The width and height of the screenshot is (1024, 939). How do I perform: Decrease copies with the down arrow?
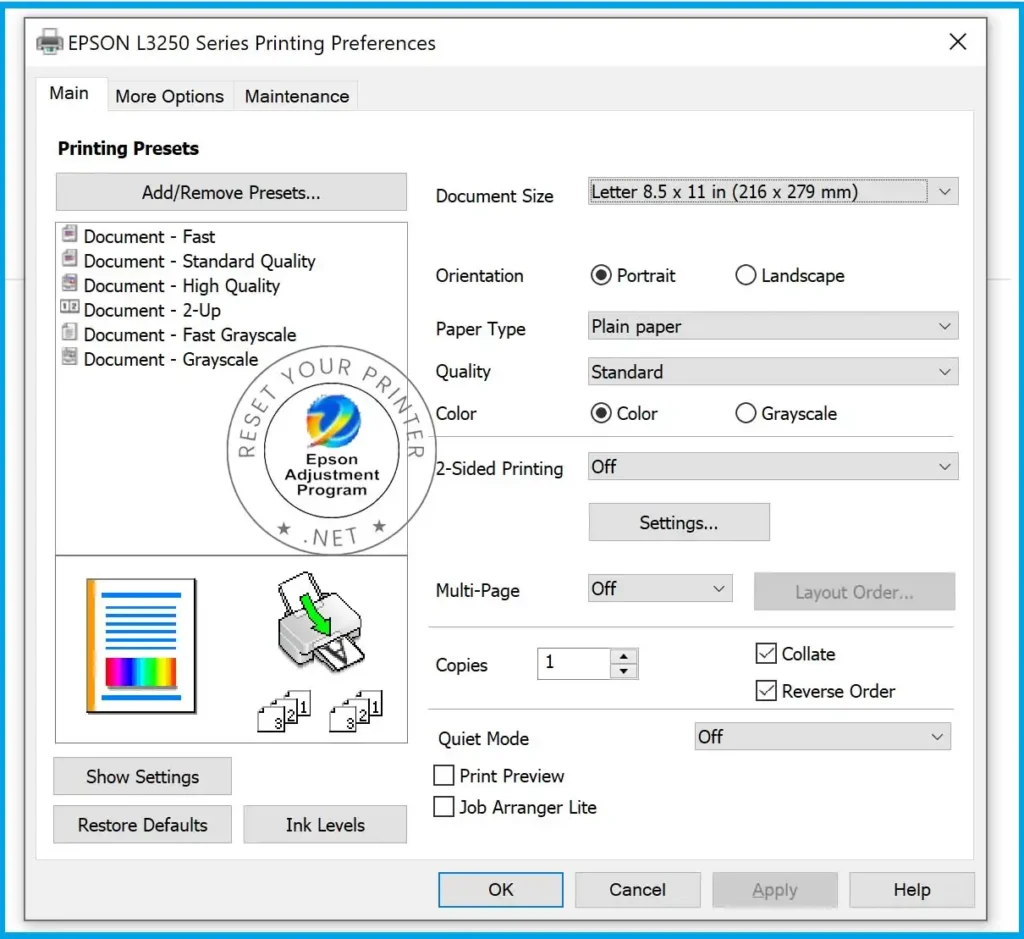coord(624,671)
